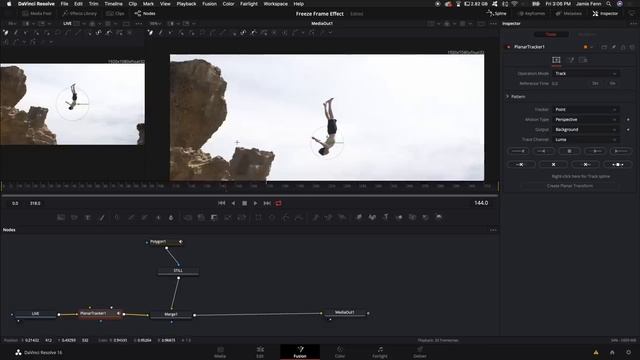Open the Output dropdown set to Background
This screenshot has width=640, height=360.
coord(585,129)
